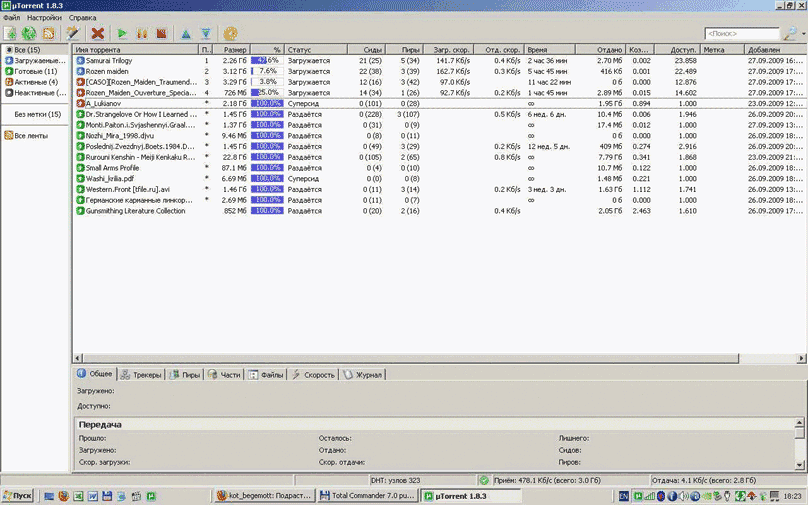Image resolution: width=808 pixels, height=505 pixels.
Task: Click Add Torrent from URL globe icon
Action: tap(29, 33)
